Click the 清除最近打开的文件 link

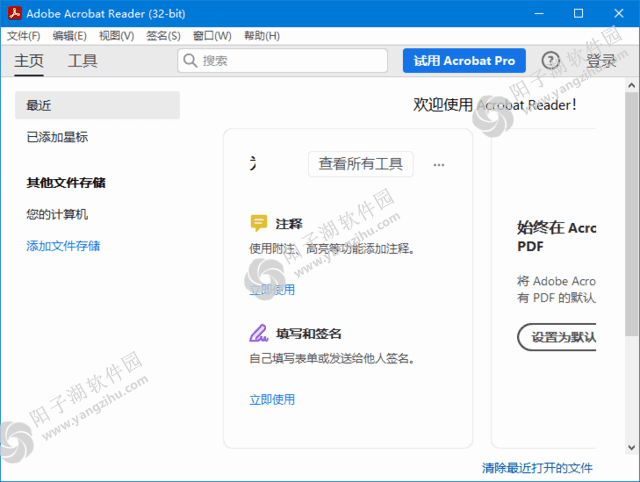[x=537, y=468]
